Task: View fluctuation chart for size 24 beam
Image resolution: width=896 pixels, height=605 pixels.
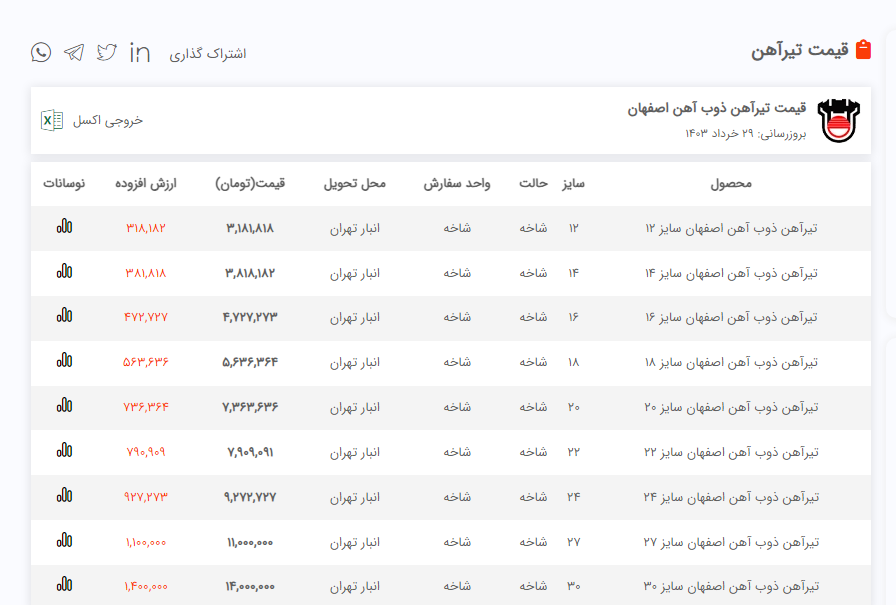Action: [64, 496]
